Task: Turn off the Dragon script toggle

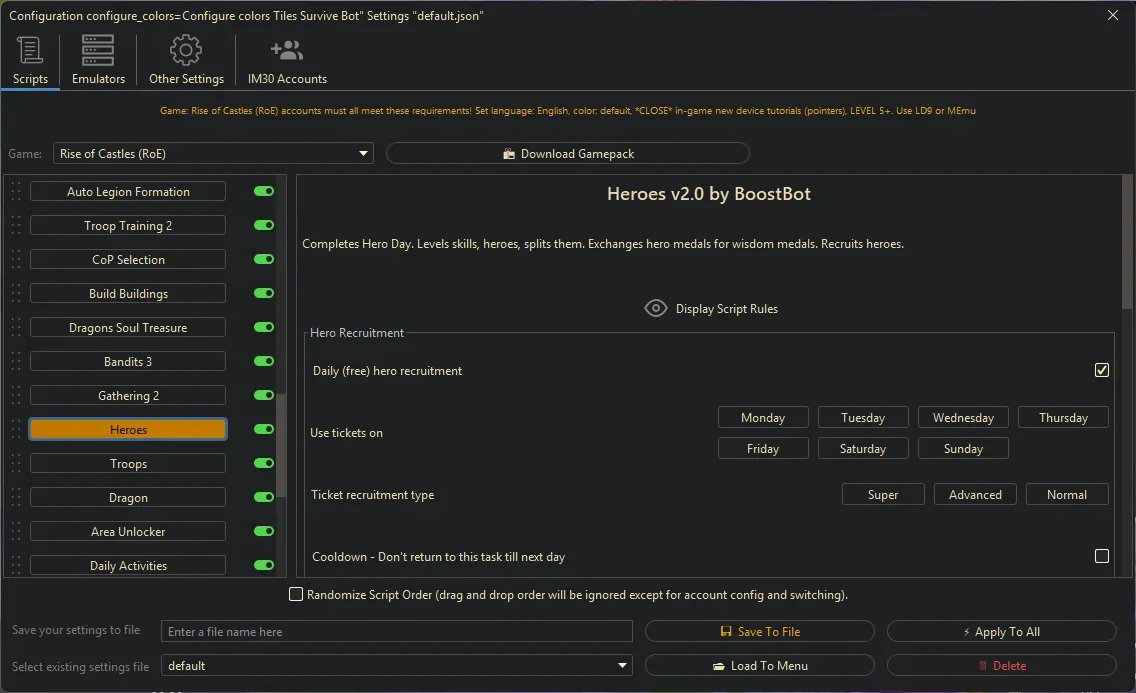Action: pyautogui.click(x=264, y=497)
